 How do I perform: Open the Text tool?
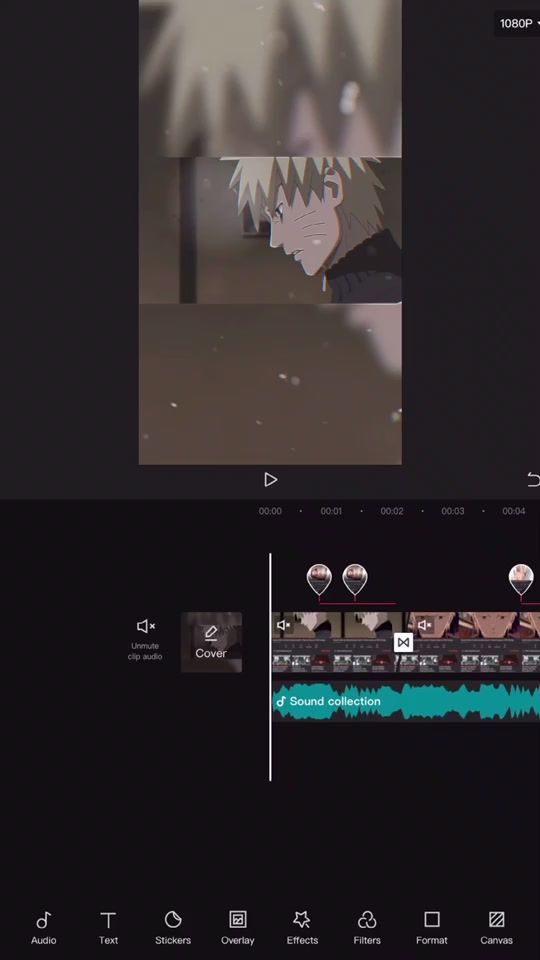coord(108,928)
